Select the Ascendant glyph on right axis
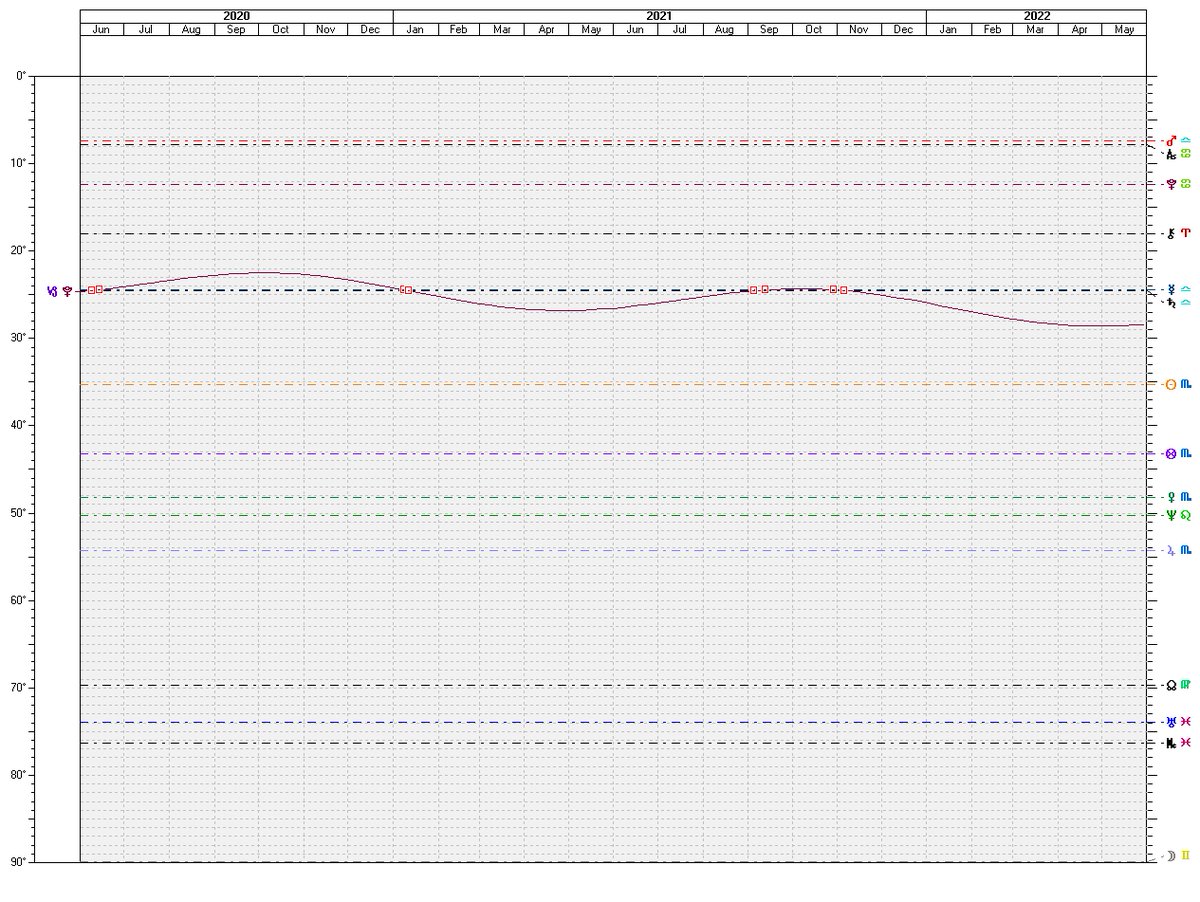This screenshot has height=902, width=1200. 1171,153
